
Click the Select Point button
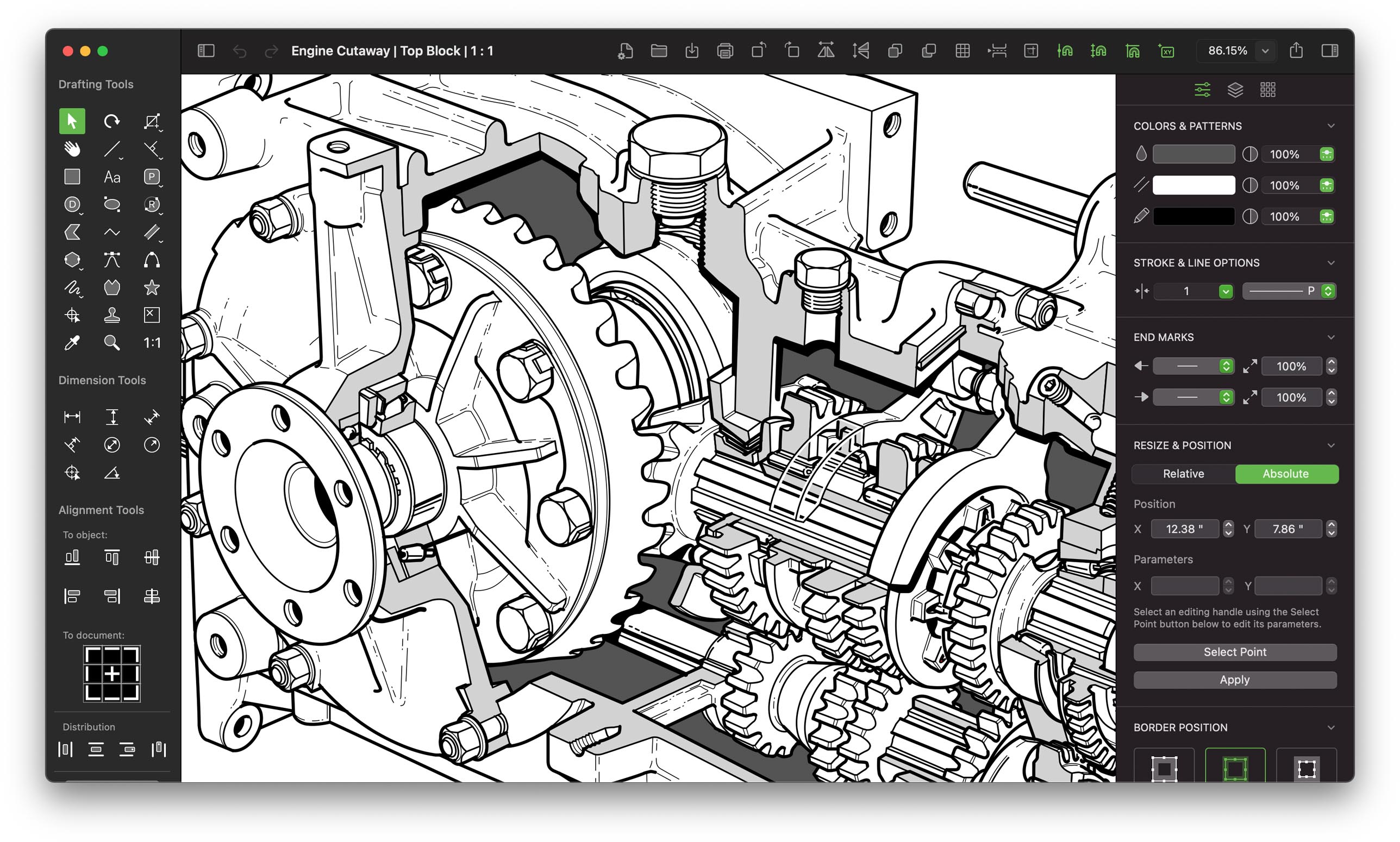click(1236, 651)
